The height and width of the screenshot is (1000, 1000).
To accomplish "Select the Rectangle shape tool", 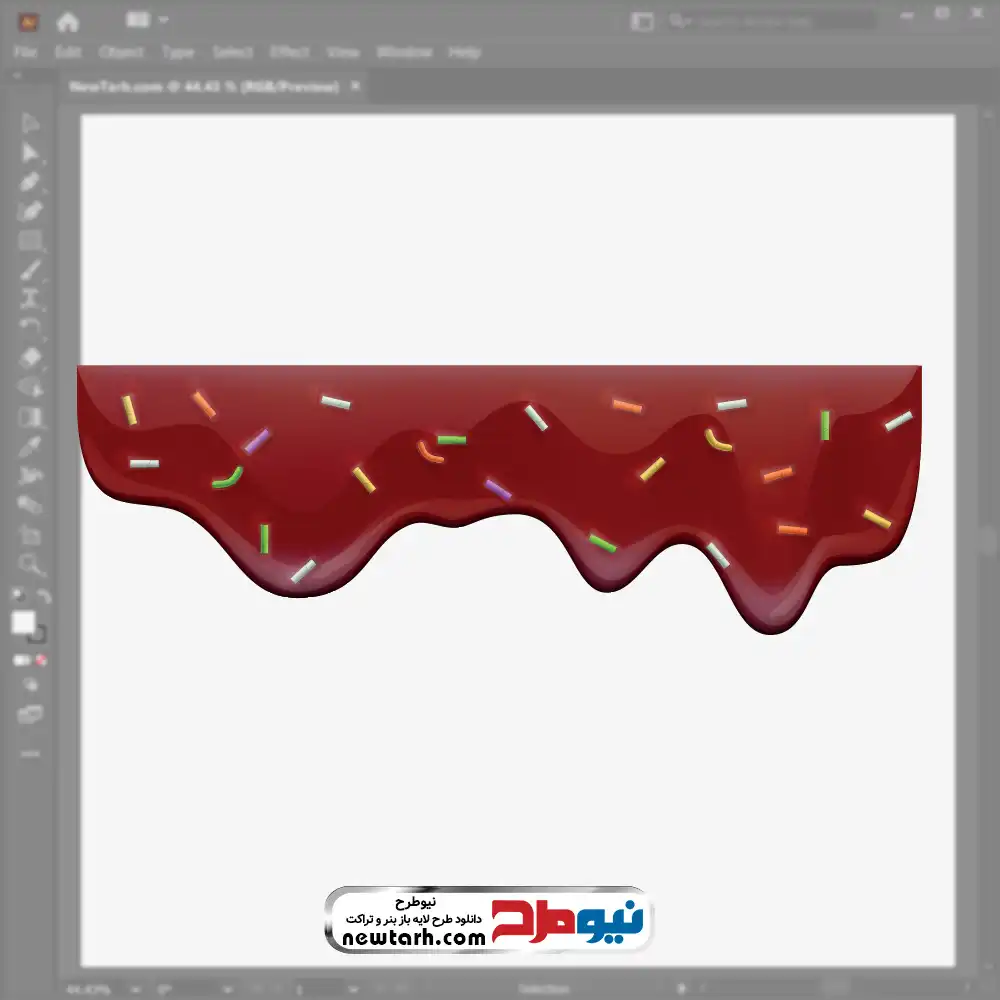I will point(30,241).
